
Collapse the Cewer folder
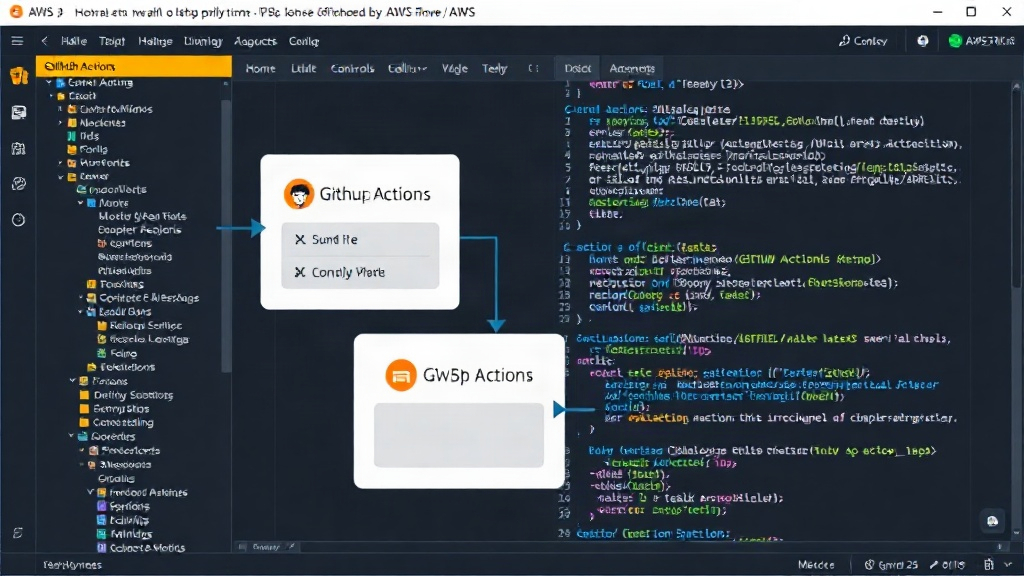click(x=61, y=177)
